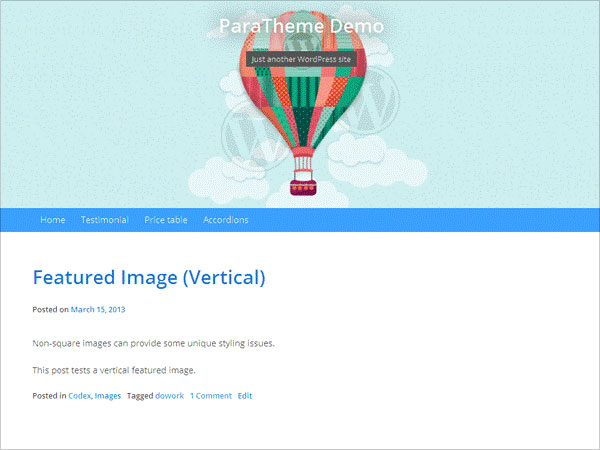Open the ParaTheme Demo site title
Screen dimensions: 600x450
301,26
